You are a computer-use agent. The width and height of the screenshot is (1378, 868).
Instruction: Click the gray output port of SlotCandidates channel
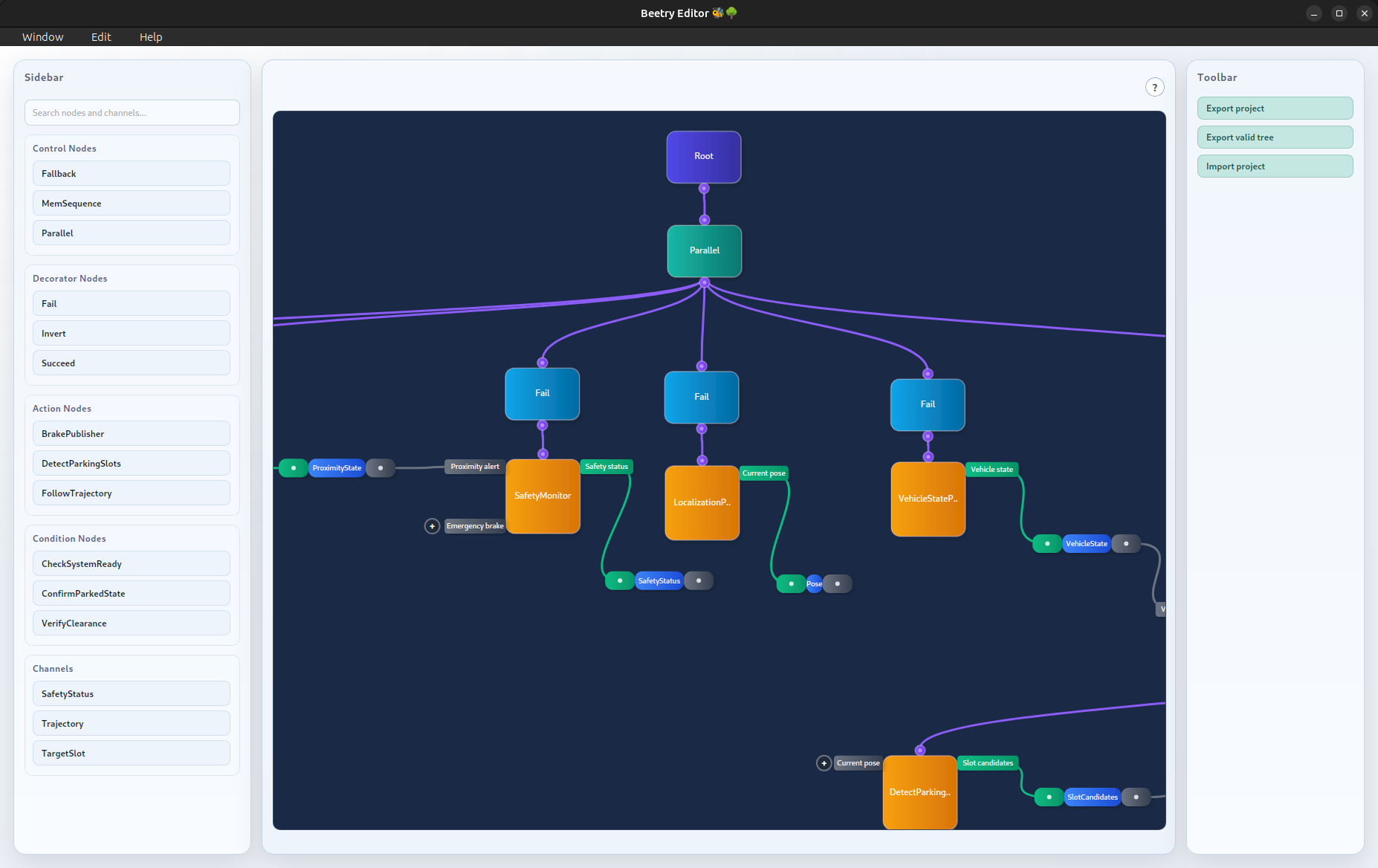(x=1136, y=797)
